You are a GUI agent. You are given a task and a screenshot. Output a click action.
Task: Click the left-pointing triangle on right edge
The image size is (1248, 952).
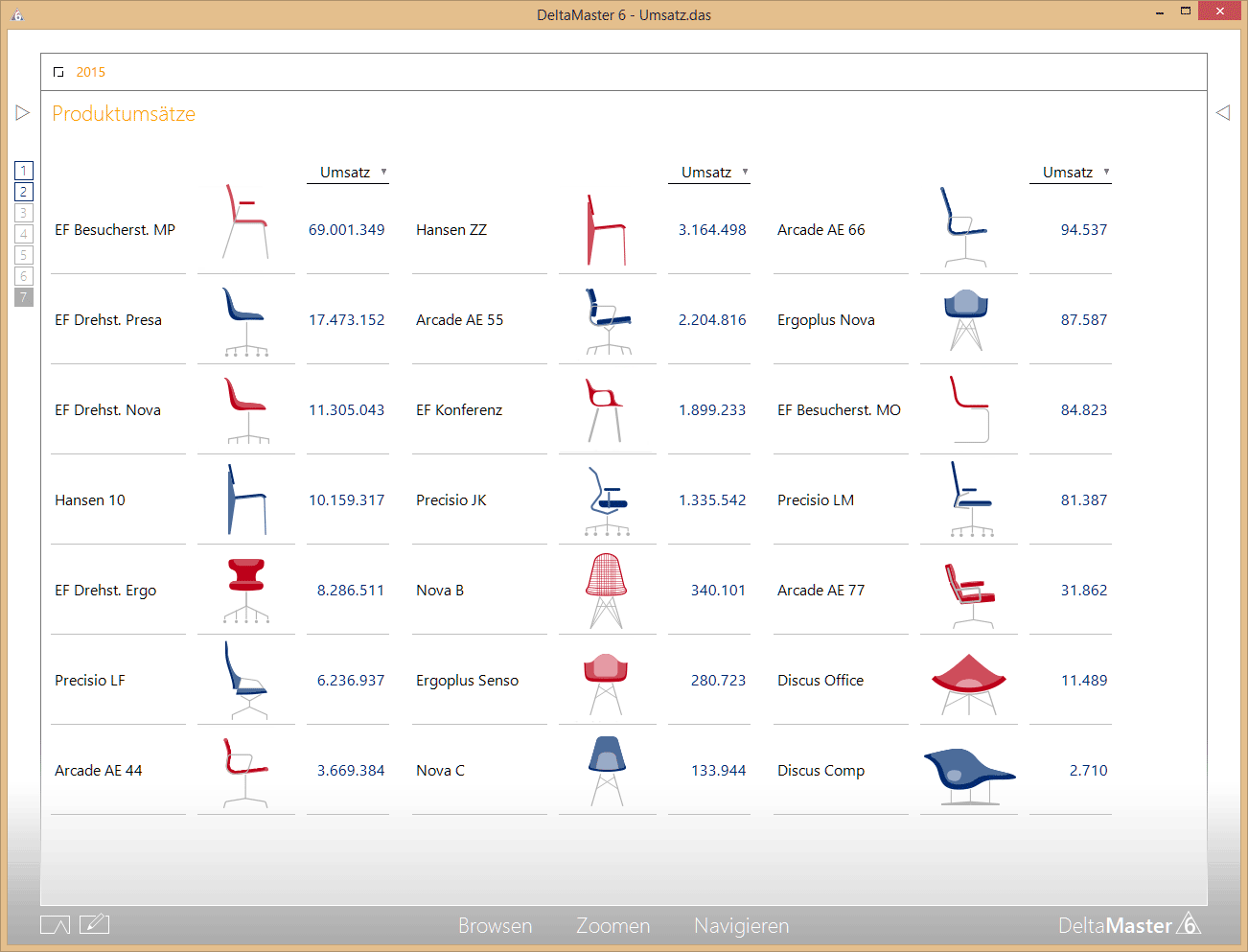point(1223,113)
